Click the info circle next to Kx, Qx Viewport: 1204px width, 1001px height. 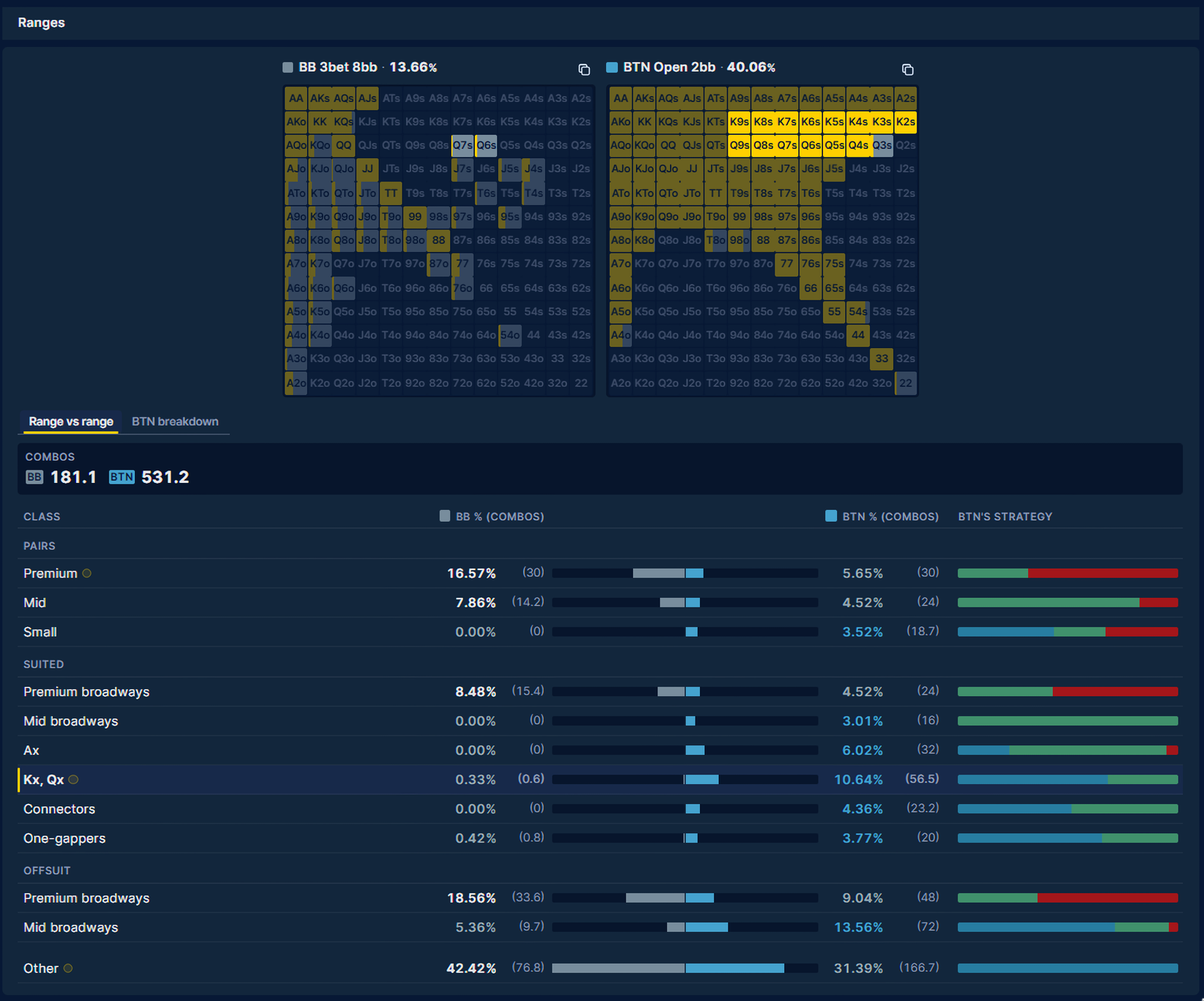(73, 780)
